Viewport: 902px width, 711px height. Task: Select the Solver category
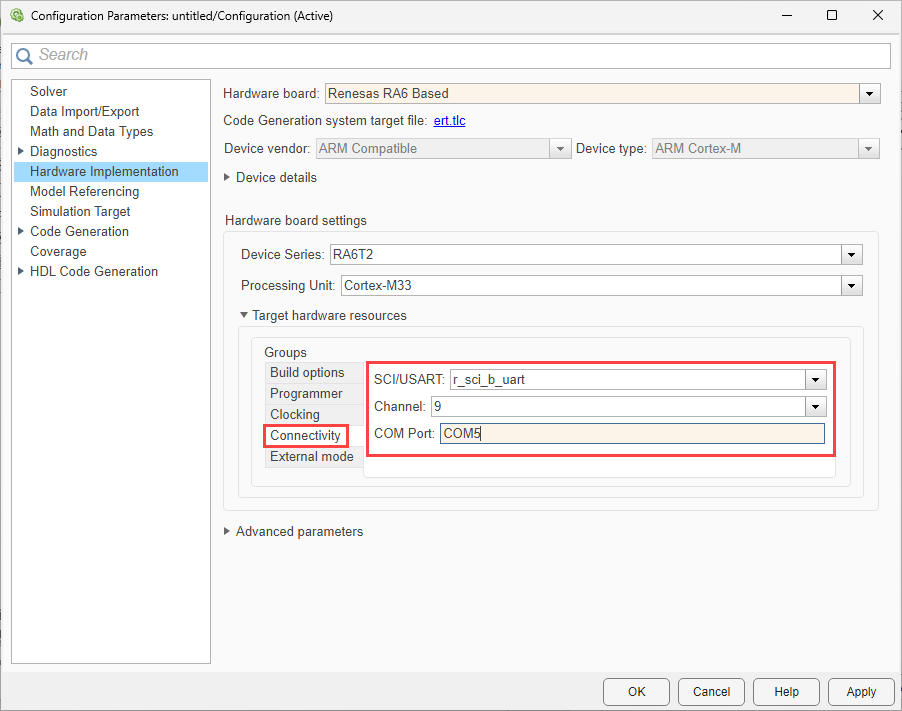tap(48, 92)
